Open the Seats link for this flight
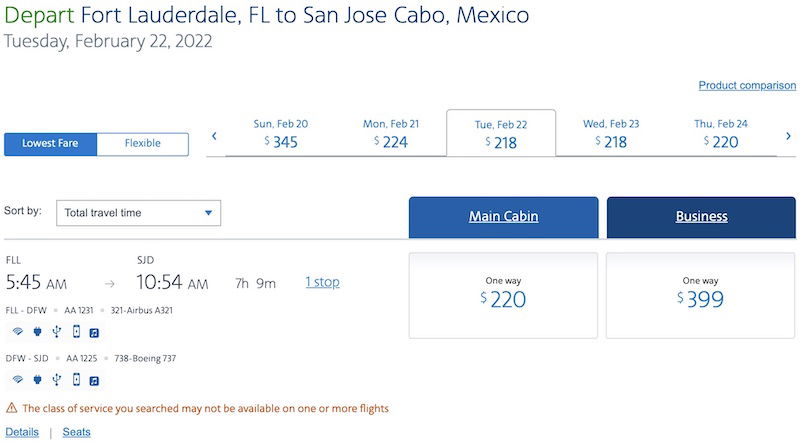This screenshot has width=800, height=444. coord(77,432)
